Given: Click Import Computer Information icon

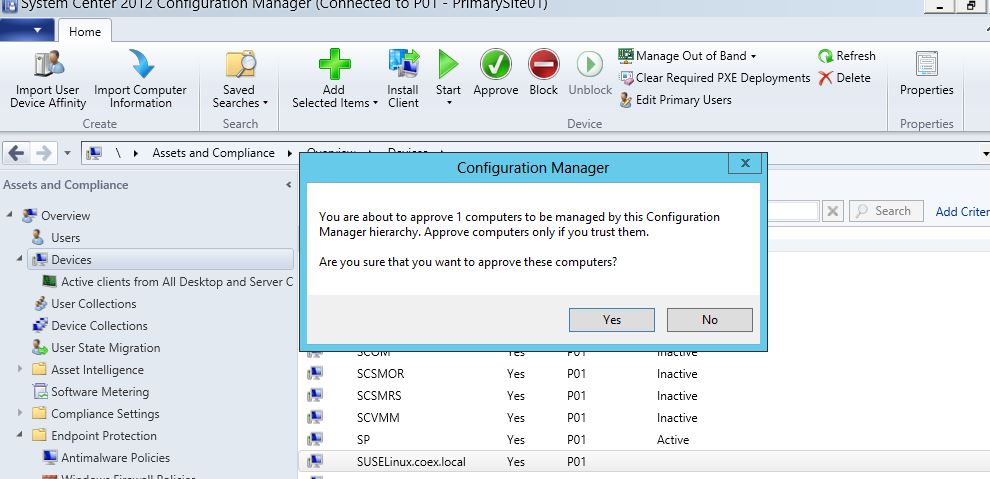Looking at the screenshot, I should (141, 65).
